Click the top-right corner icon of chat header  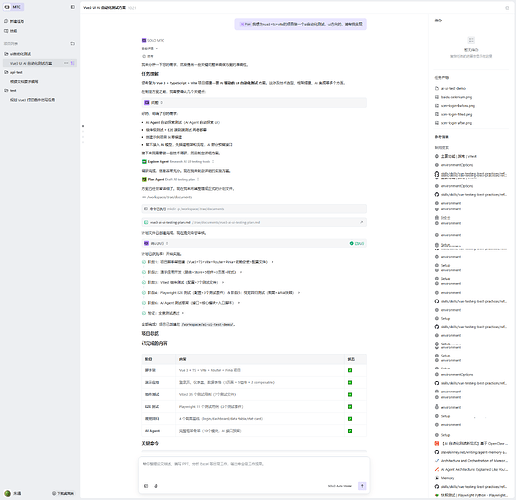click(507, 8)
